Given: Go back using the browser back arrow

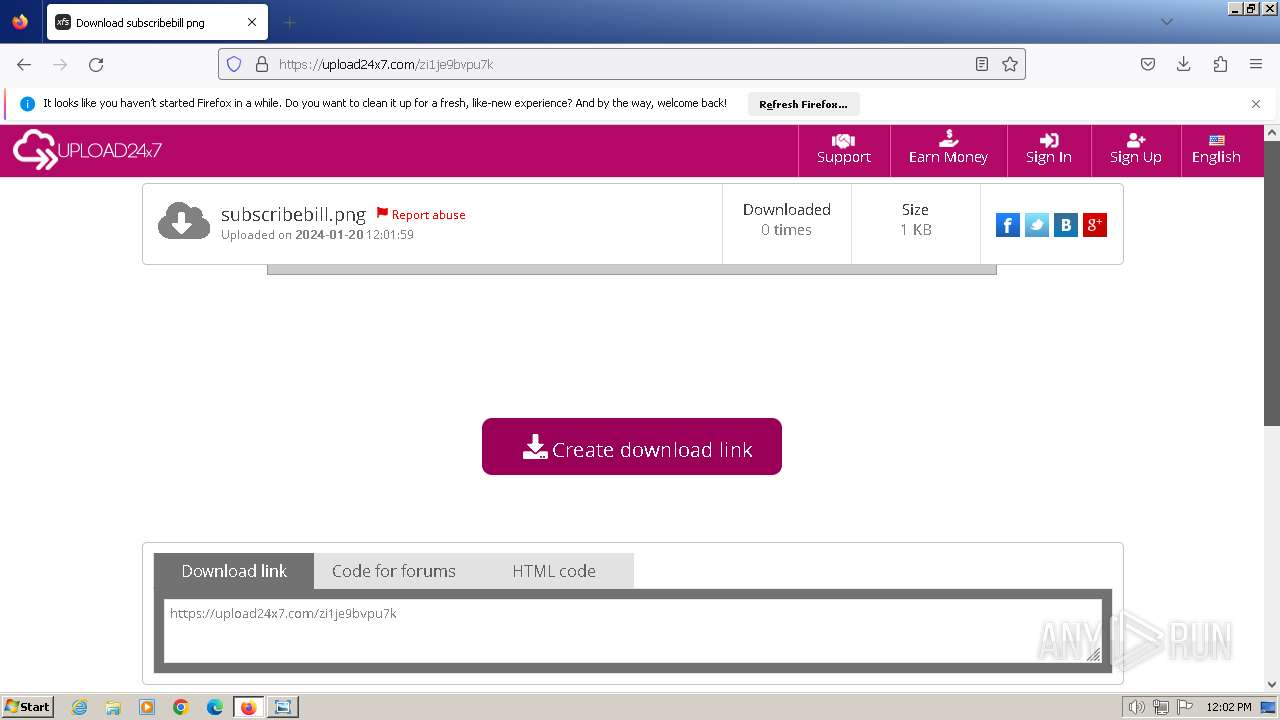Looking at the screenshot, I should point(24,64).
